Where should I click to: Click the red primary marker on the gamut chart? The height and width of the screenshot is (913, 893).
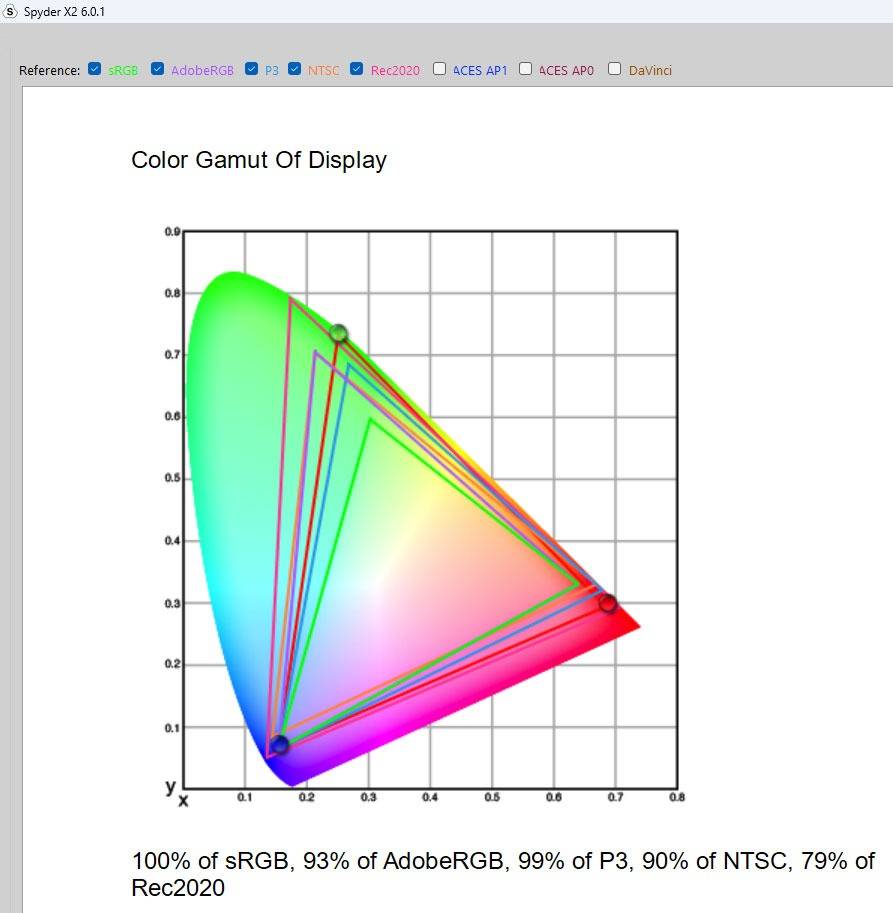tap(608, 603)
